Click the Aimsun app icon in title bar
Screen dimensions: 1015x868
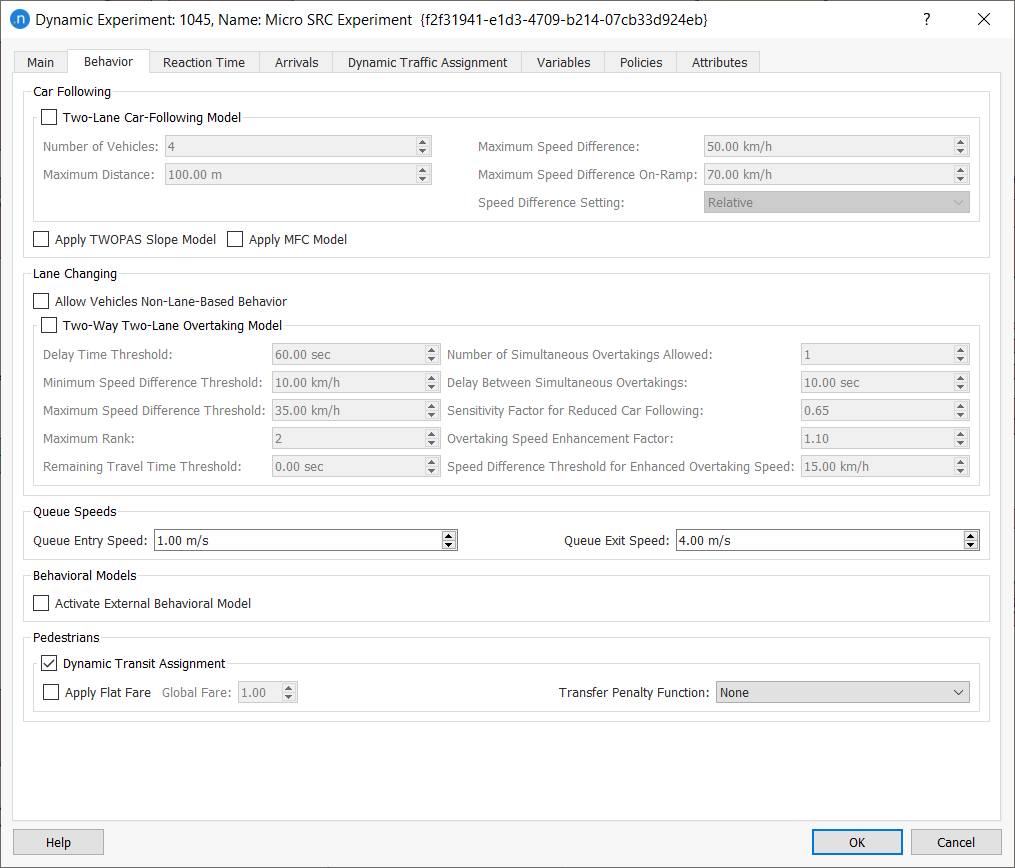tap(19, 19)
